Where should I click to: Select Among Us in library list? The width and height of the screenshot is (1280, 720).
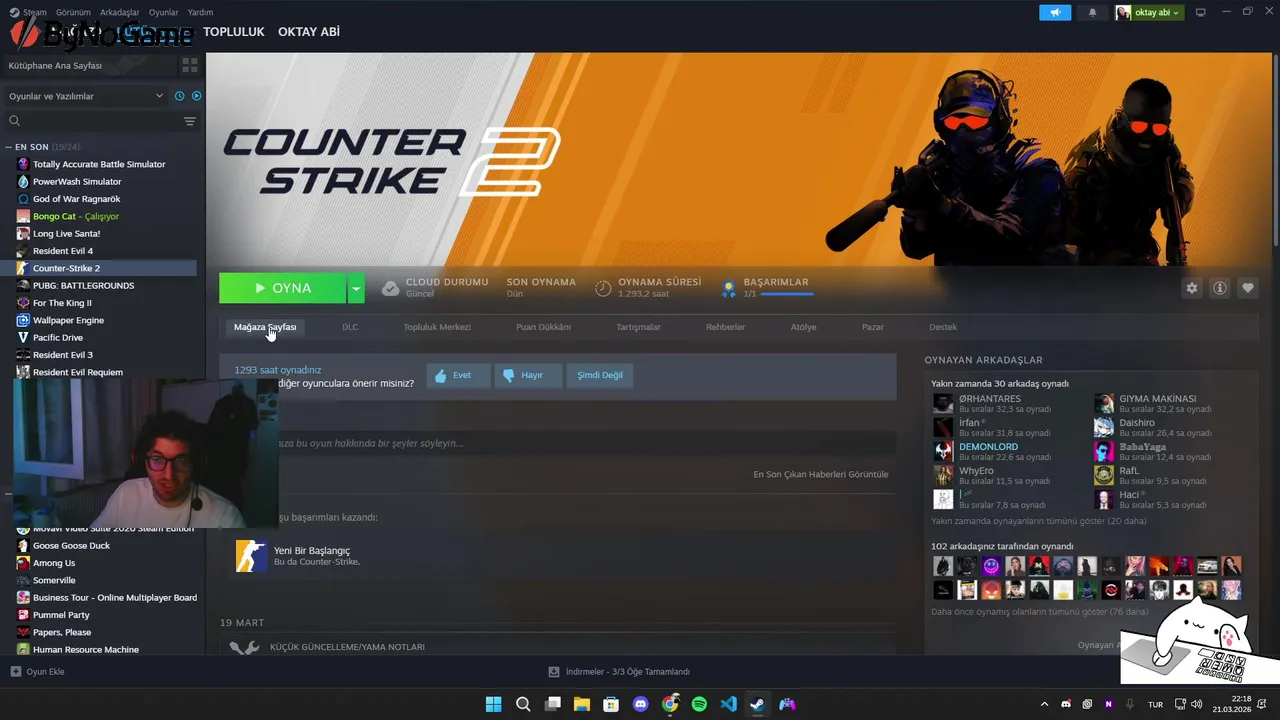(x=54, y=563)
